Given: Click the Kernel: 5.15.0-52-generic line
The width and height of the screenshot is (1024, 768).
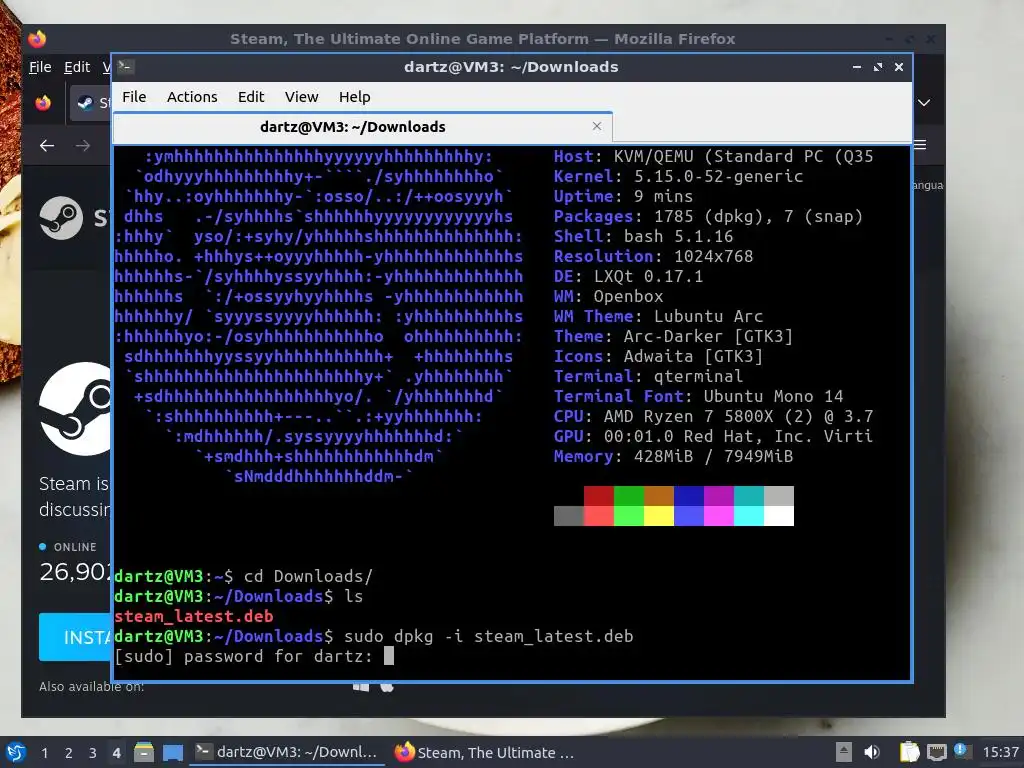Looking at the screenshot, I should [x=679, y=176].
